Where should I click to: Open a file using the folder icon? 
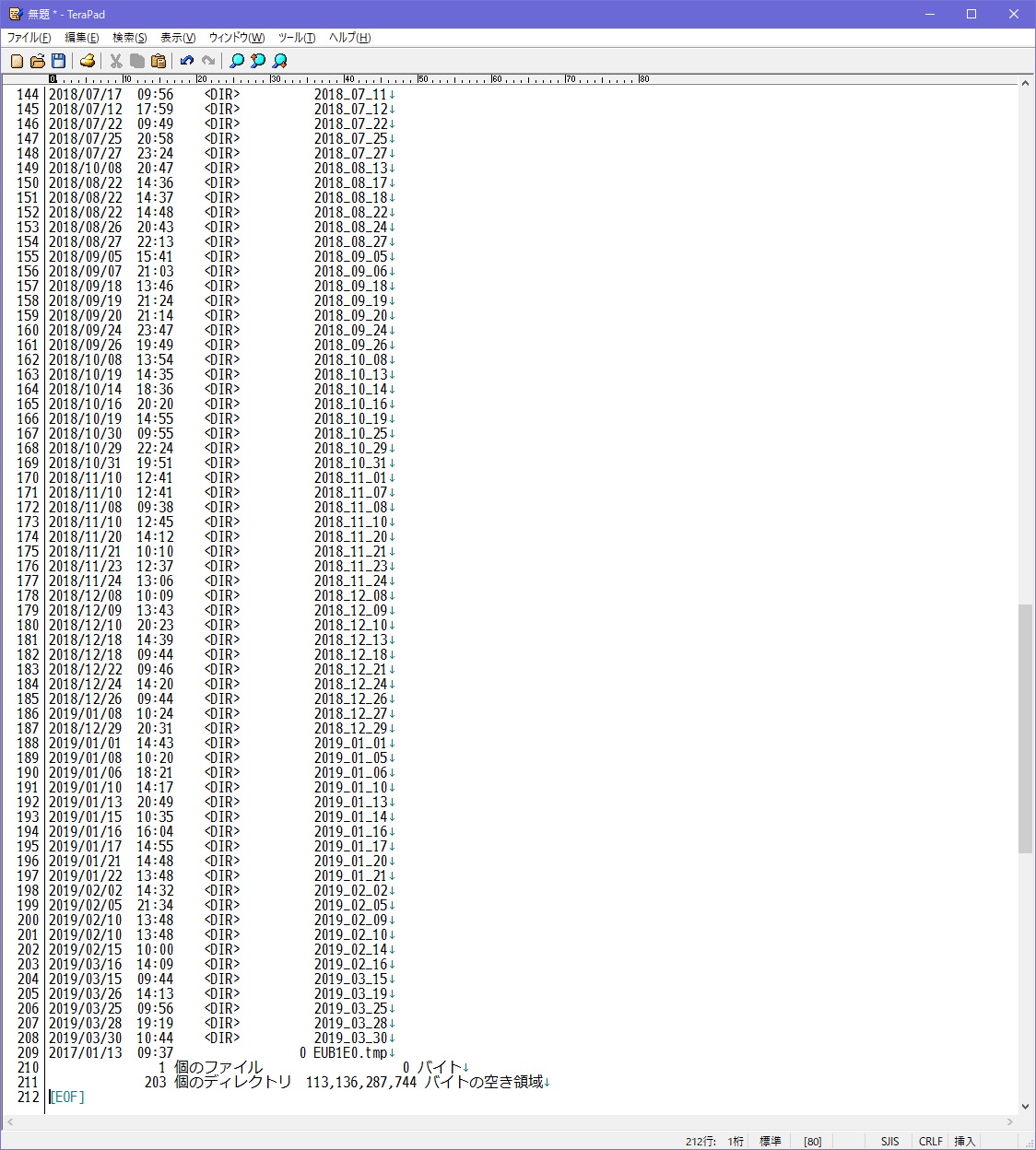click(37, 61)
